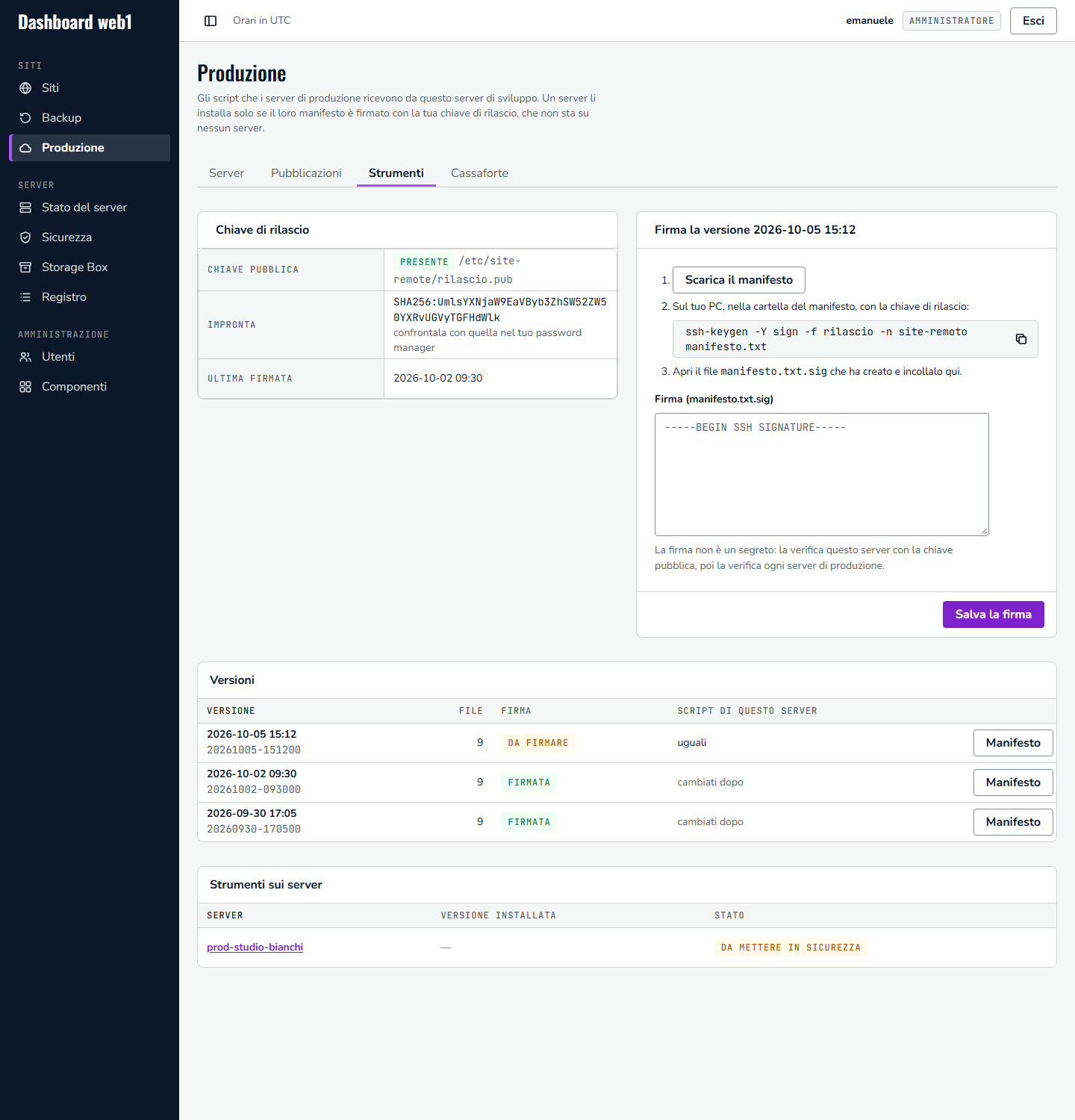Click the Dashboard web1 title
1075x1120 pixels.
coord(75,22)
